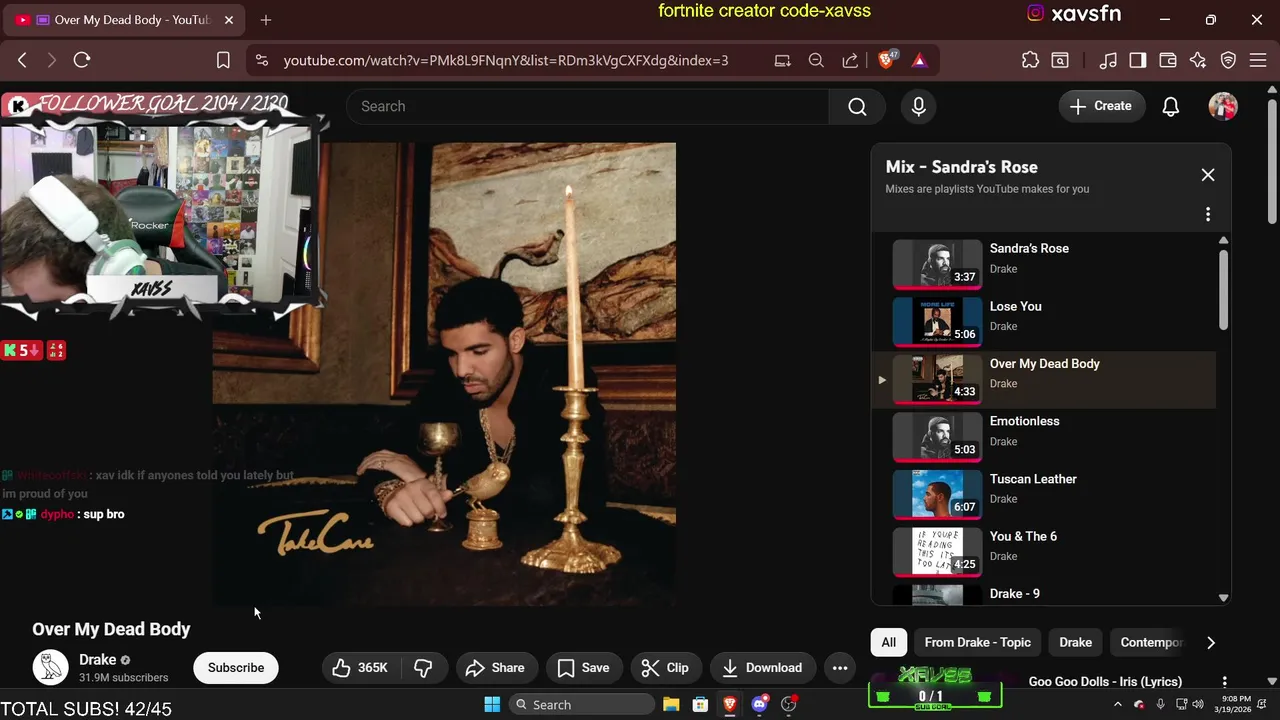Image resolution: width=1280 pixels, height=720 pixels.
Task: Play Tuscan Leather from the mix
Action: click(1044, 493)
